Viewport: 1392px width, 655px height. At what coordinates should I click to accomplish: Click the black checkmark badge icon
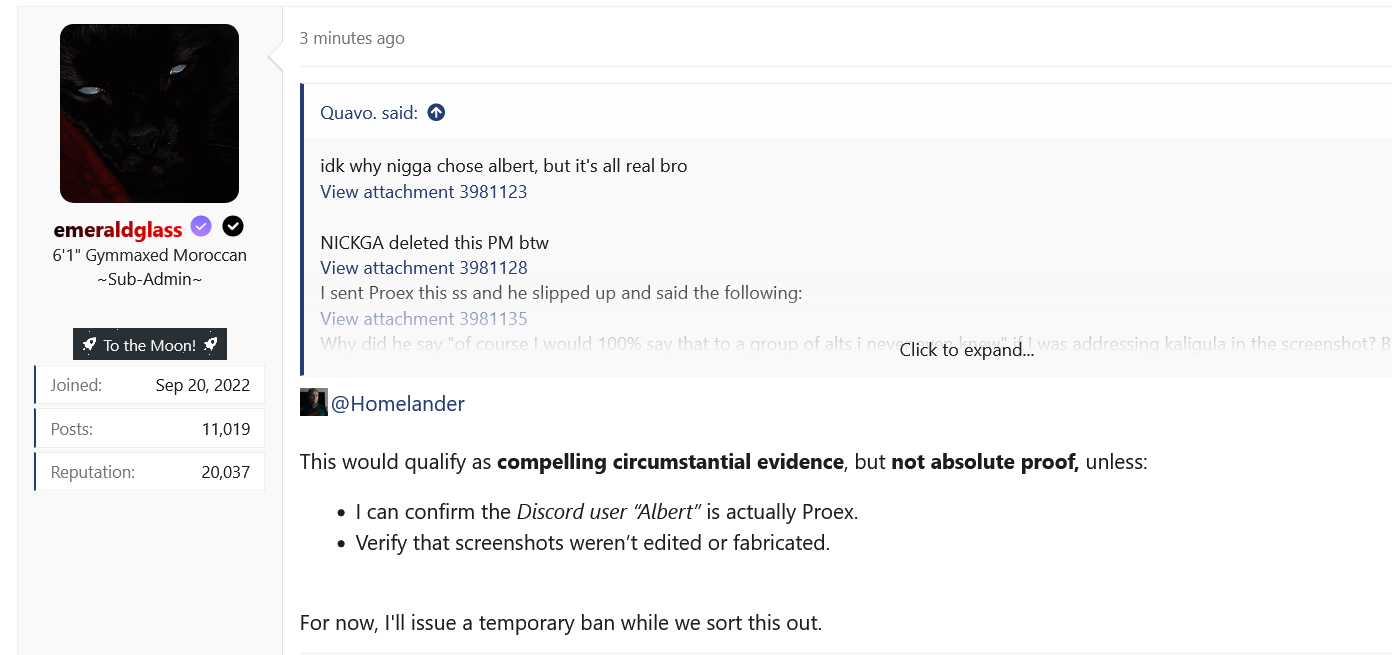[233, 227]
